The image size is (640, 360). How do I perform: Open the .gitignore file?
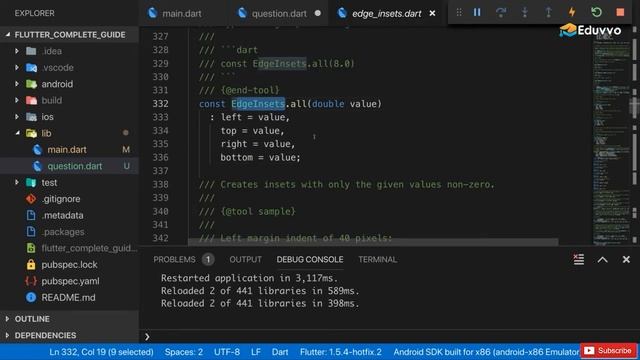click(x=61, y=199)
